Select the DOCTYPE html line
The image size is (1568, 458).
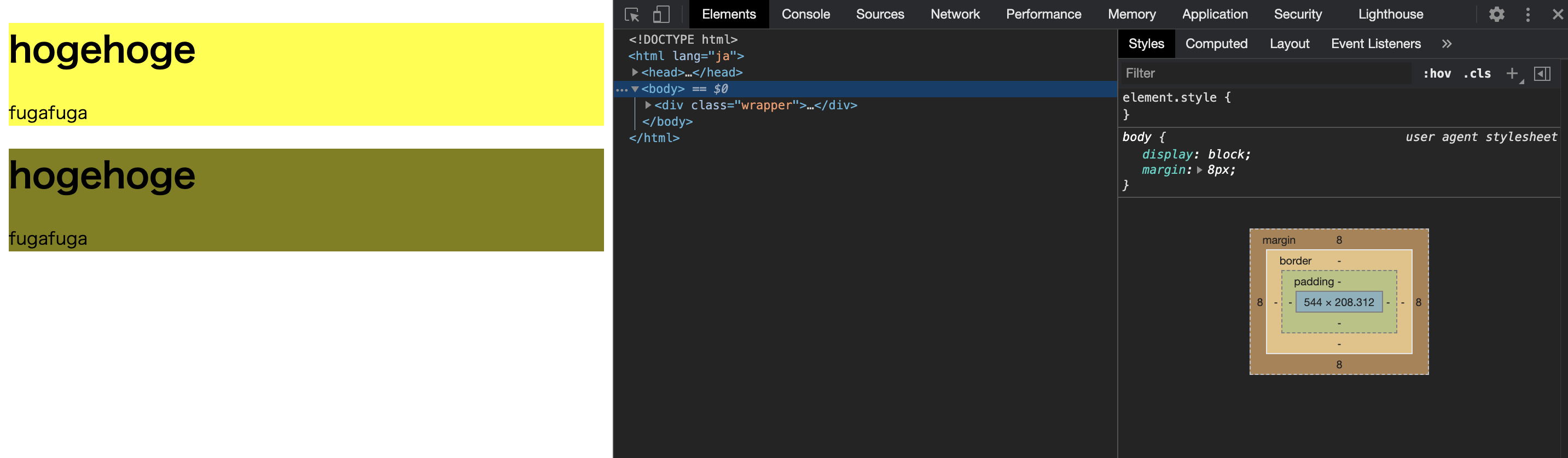pos(683,39)
